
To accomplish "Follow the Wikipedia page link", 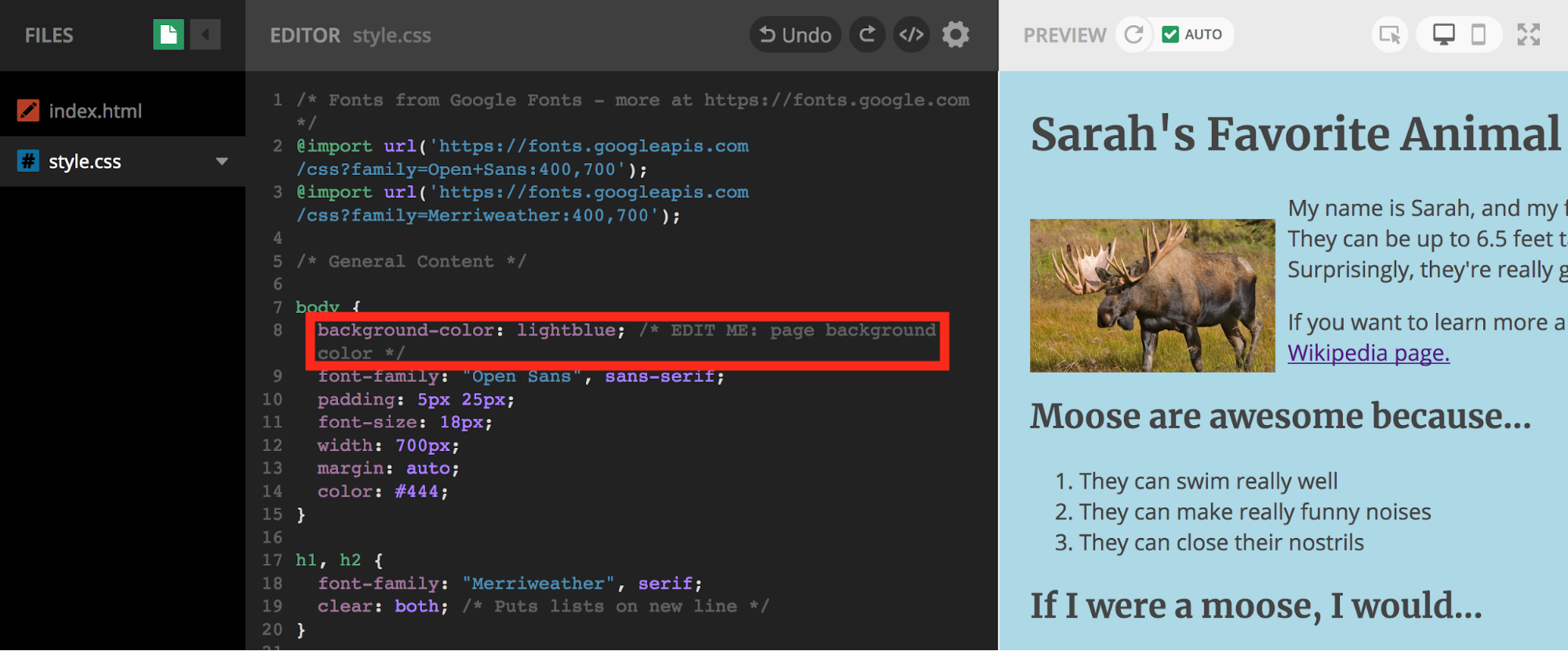I will [x=1368, y=353].
